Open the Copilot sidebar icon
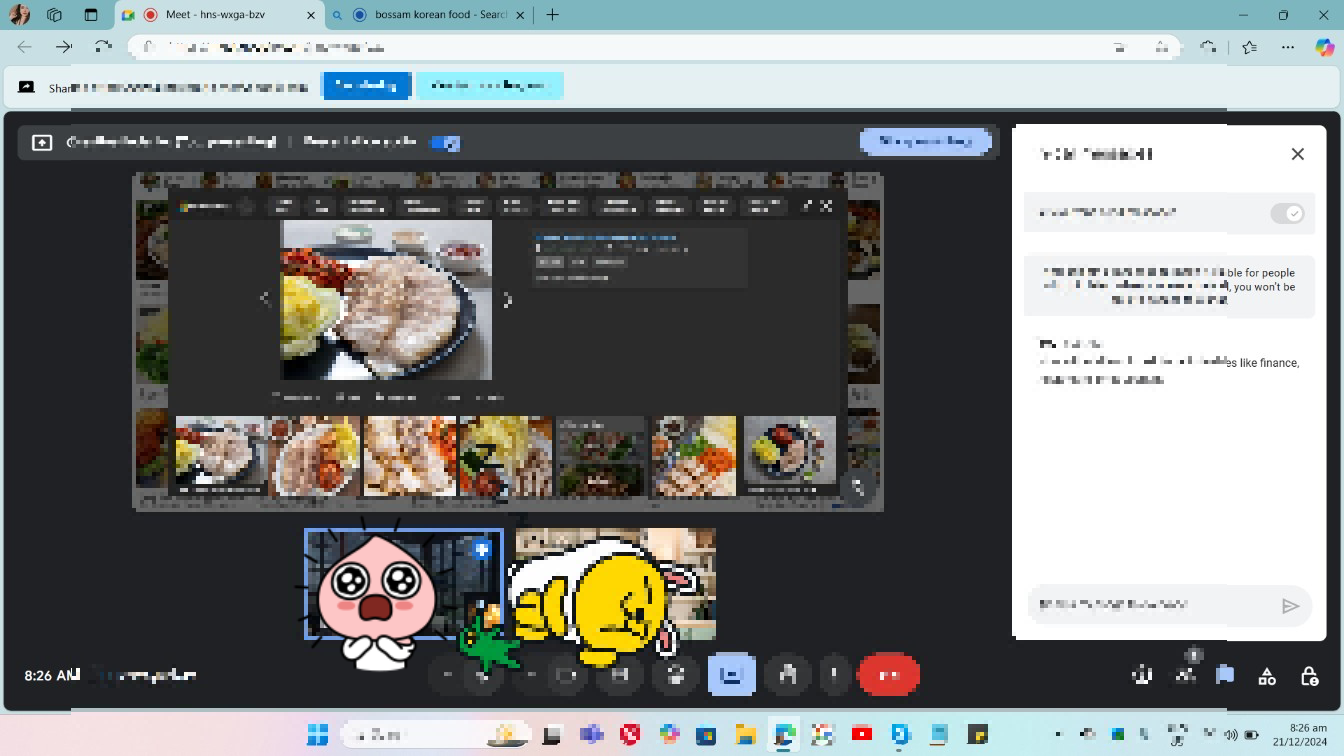Viewport: 1344px width, 756px height. click(x=1325, y=47)
